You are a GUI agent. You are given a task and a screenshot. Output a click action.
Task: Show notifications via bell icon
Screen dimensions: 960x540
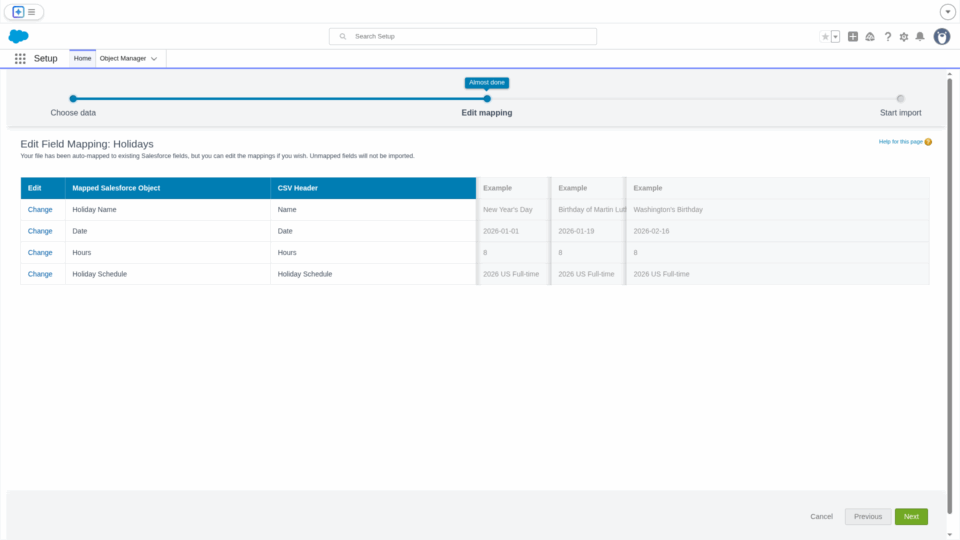tap(920, 37)
